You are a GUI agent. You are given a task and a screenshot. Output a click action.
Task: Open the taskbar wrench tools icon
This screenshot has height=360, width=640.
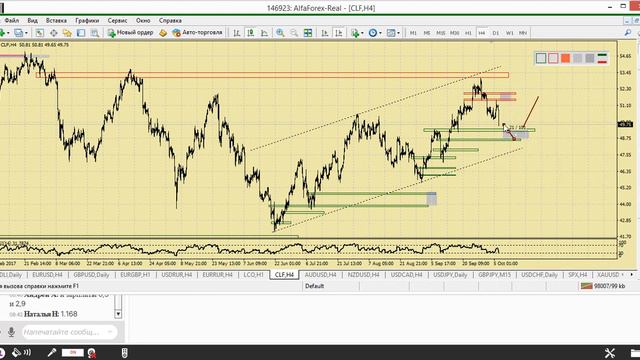[x=610, y=353]
